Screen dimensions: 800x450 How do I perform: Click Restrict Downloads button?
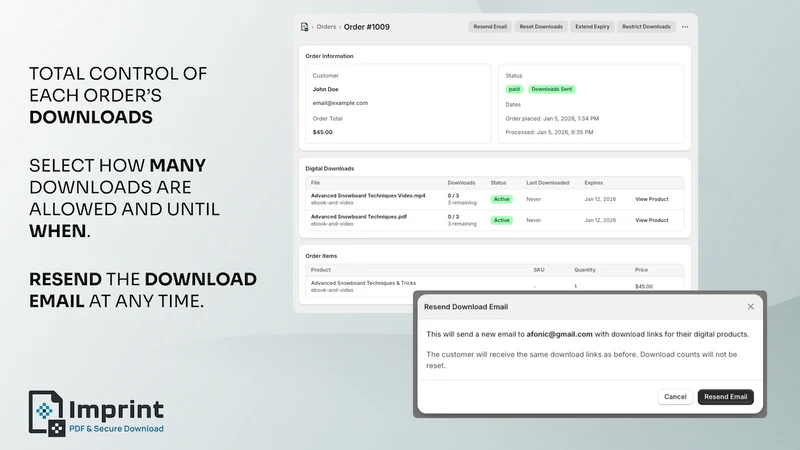tap(646, 27)
